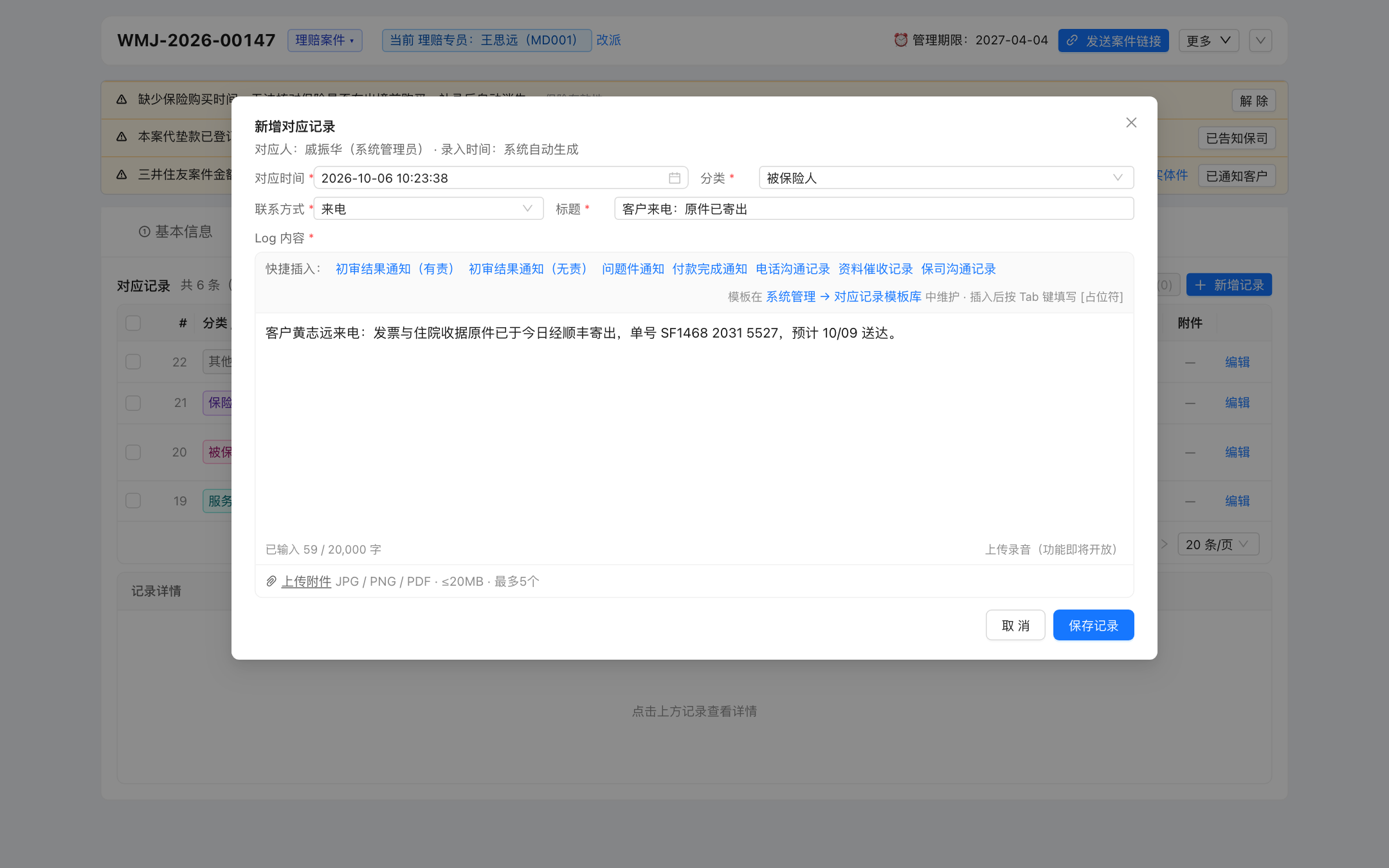Check the checkbox for record 20
Image resolution: width=1389 pixels, height=868 pixels.
(133, 452)
